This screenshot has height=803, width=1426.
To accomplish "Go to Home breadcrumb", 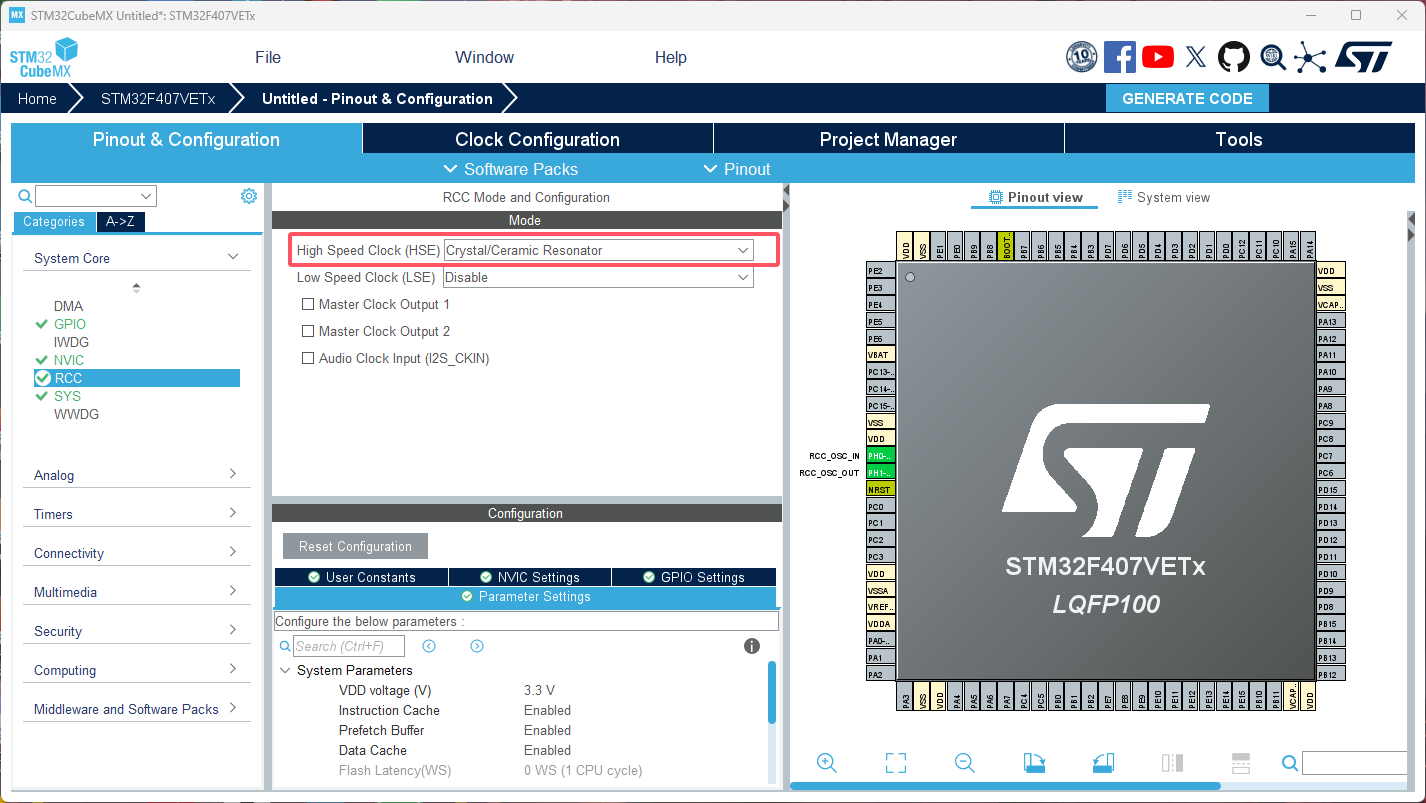I will point(37,98).
